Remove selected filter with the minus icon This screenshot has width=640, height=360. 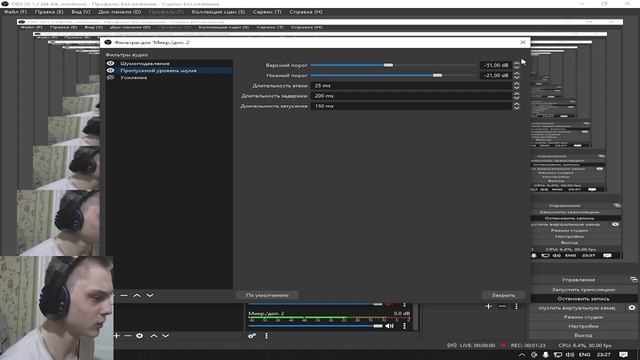124,295
